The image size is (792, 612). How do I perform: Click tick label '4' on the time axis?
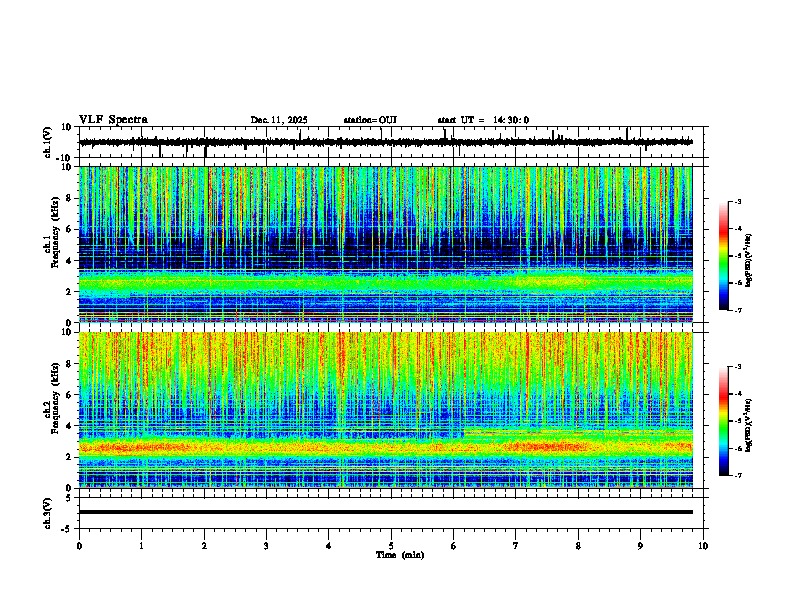[329, 546]
